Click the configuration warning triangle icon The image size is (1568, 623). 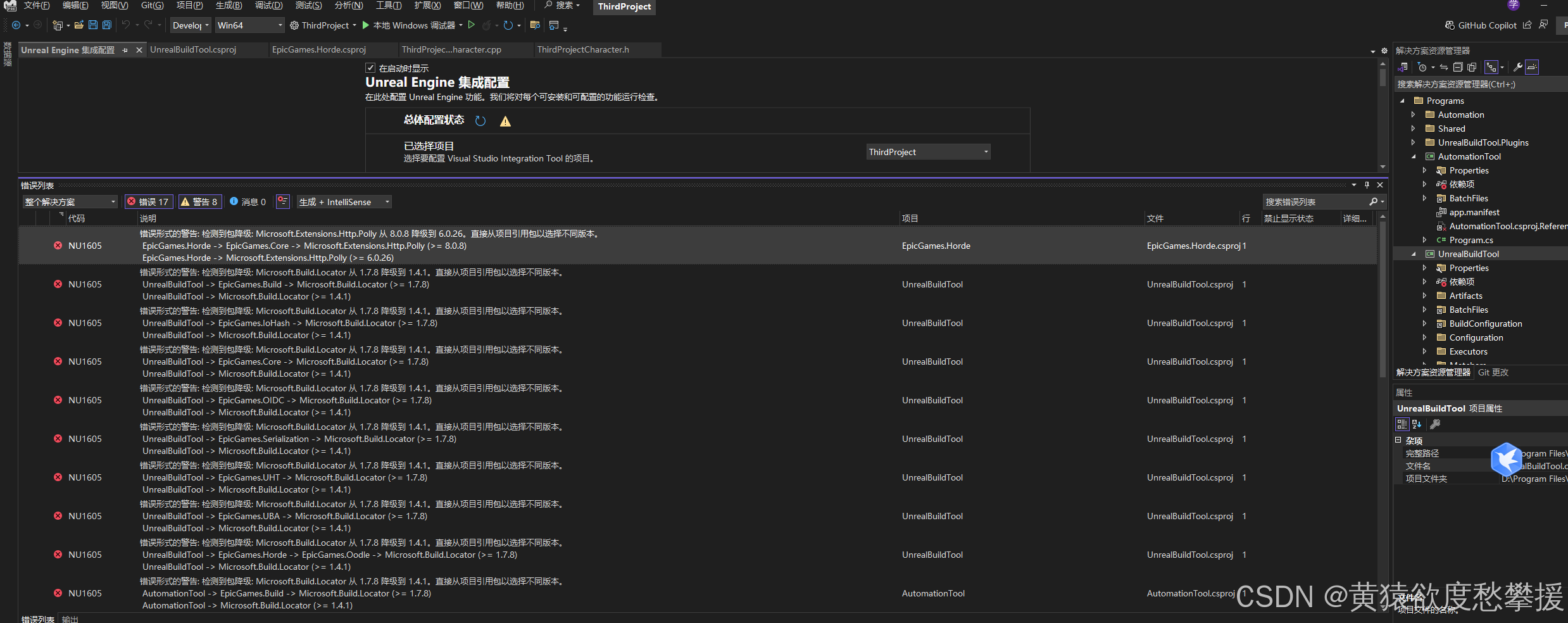click(505, 121)
